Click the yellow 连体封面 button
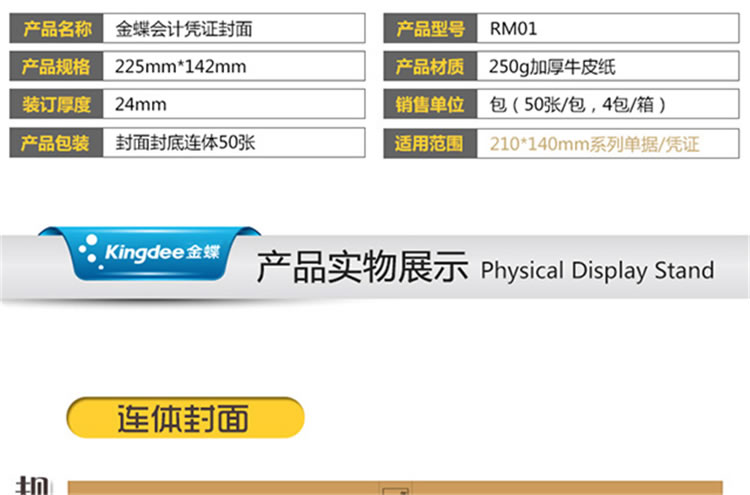Image resolution: width=750 pixels, height=495 pixels. 186,417
